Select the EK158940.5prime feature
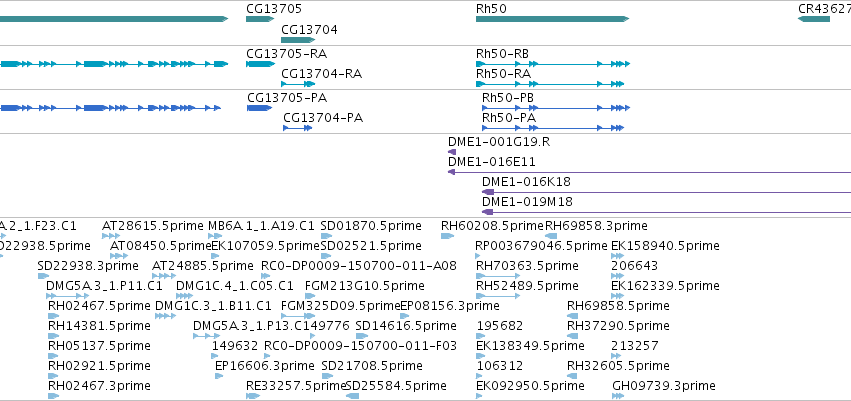 pyautogui.click(x=617, y=256)
